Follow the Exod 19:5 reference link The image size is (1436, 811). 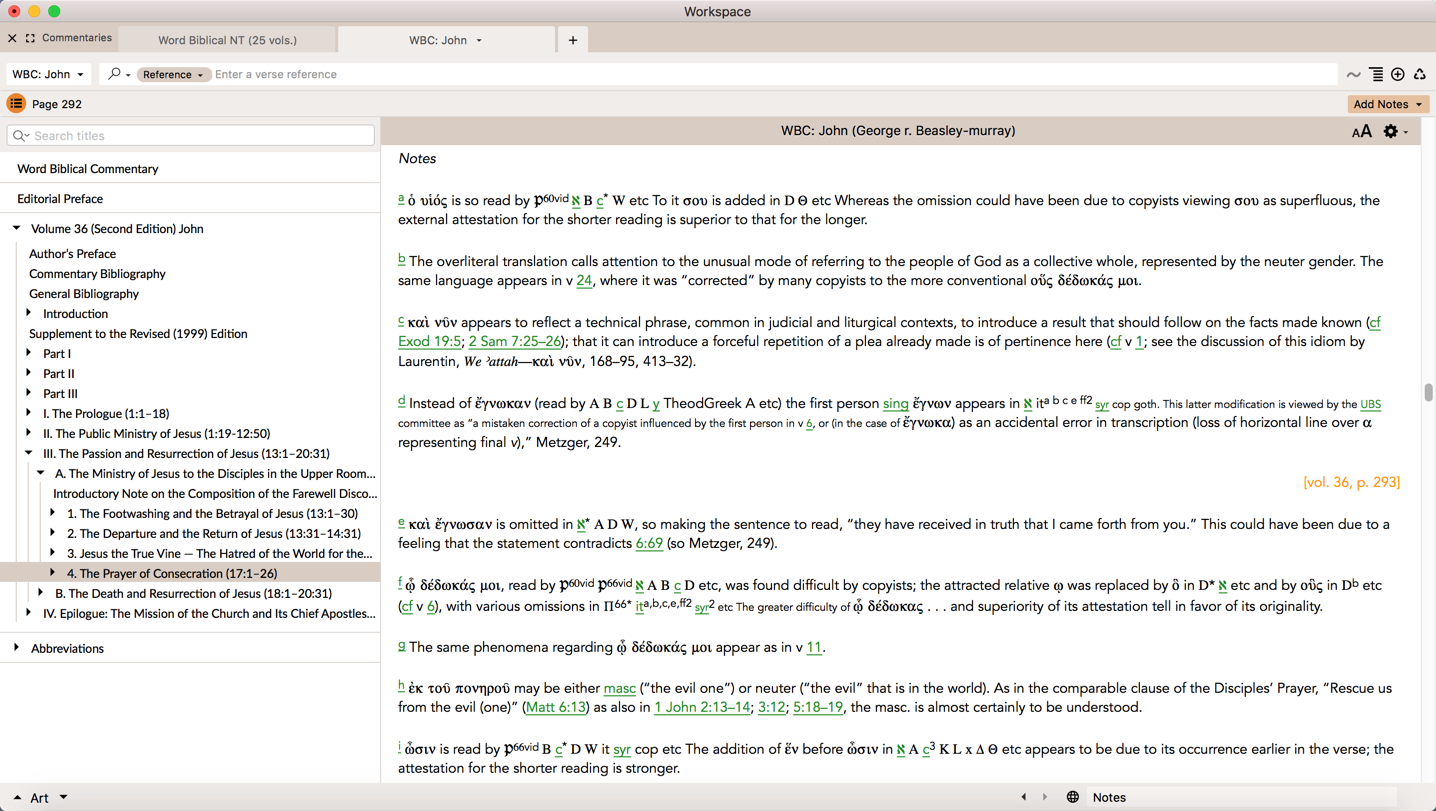pyautogui.click(x=429, y=342)
